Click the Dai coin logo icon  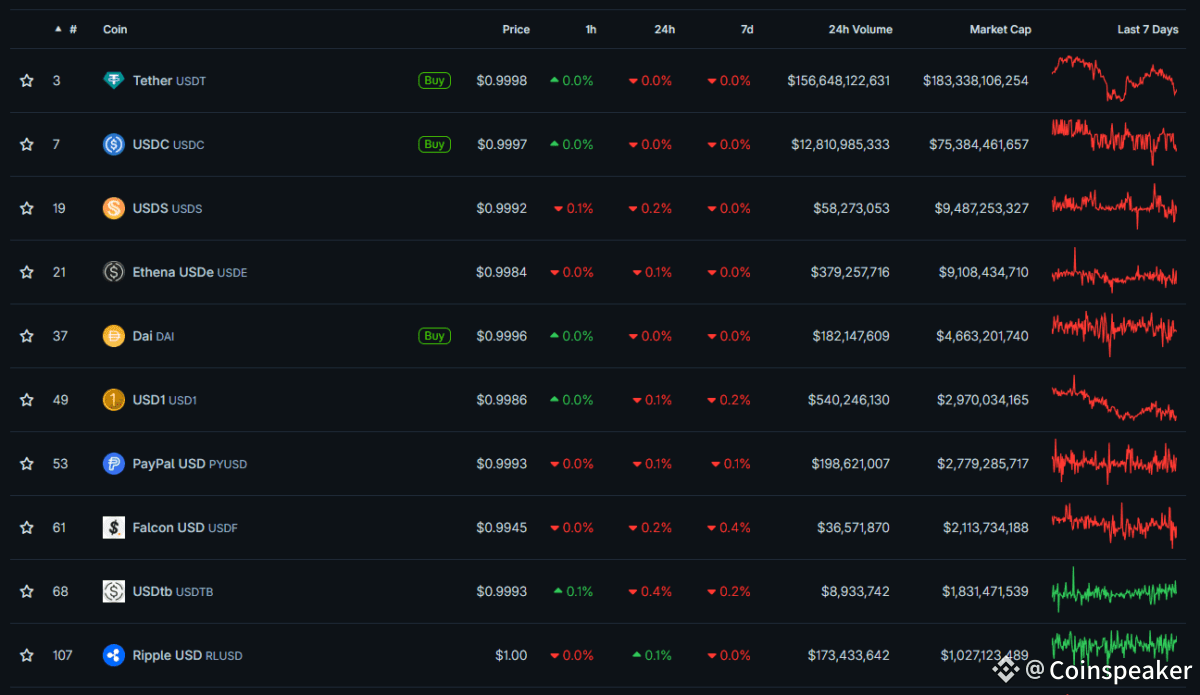click(x=114, y=336)
